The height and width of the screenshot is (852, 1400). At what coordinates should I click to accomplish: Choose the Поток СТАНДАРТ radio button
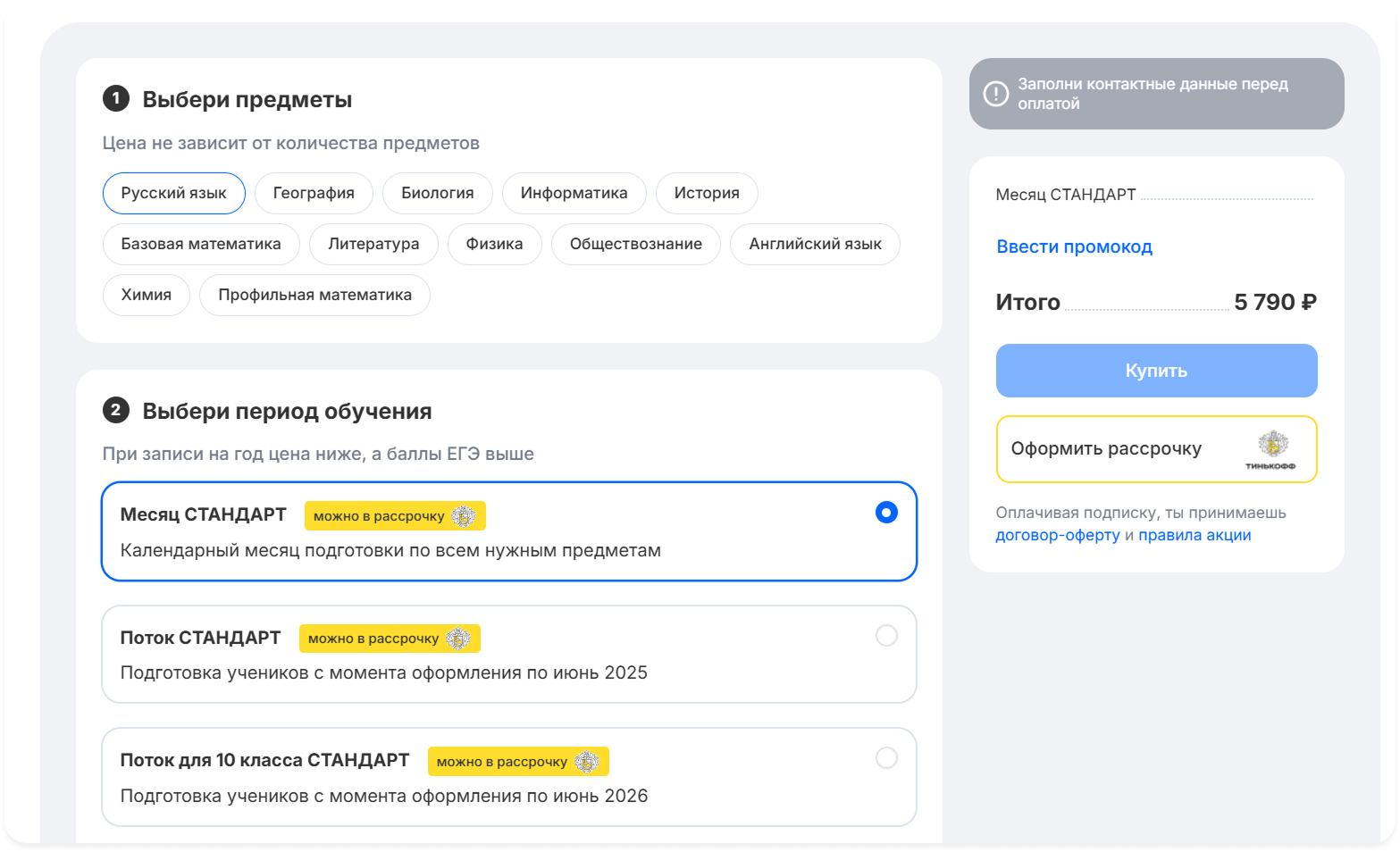tap(886, 635)
